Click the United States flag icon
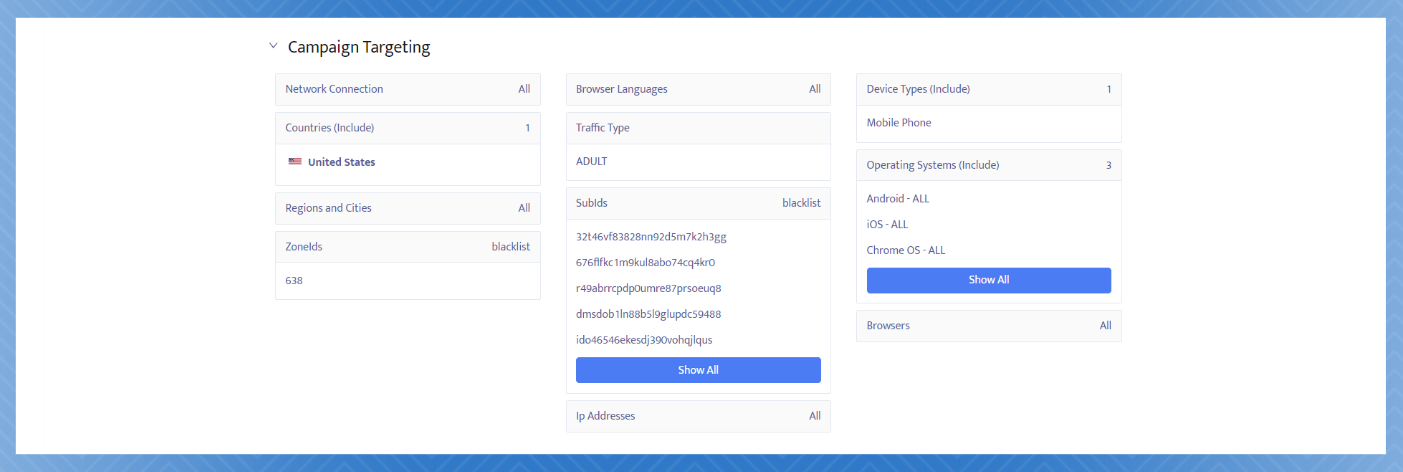This screenshot has height=472, width=1403. coord(295,162)
